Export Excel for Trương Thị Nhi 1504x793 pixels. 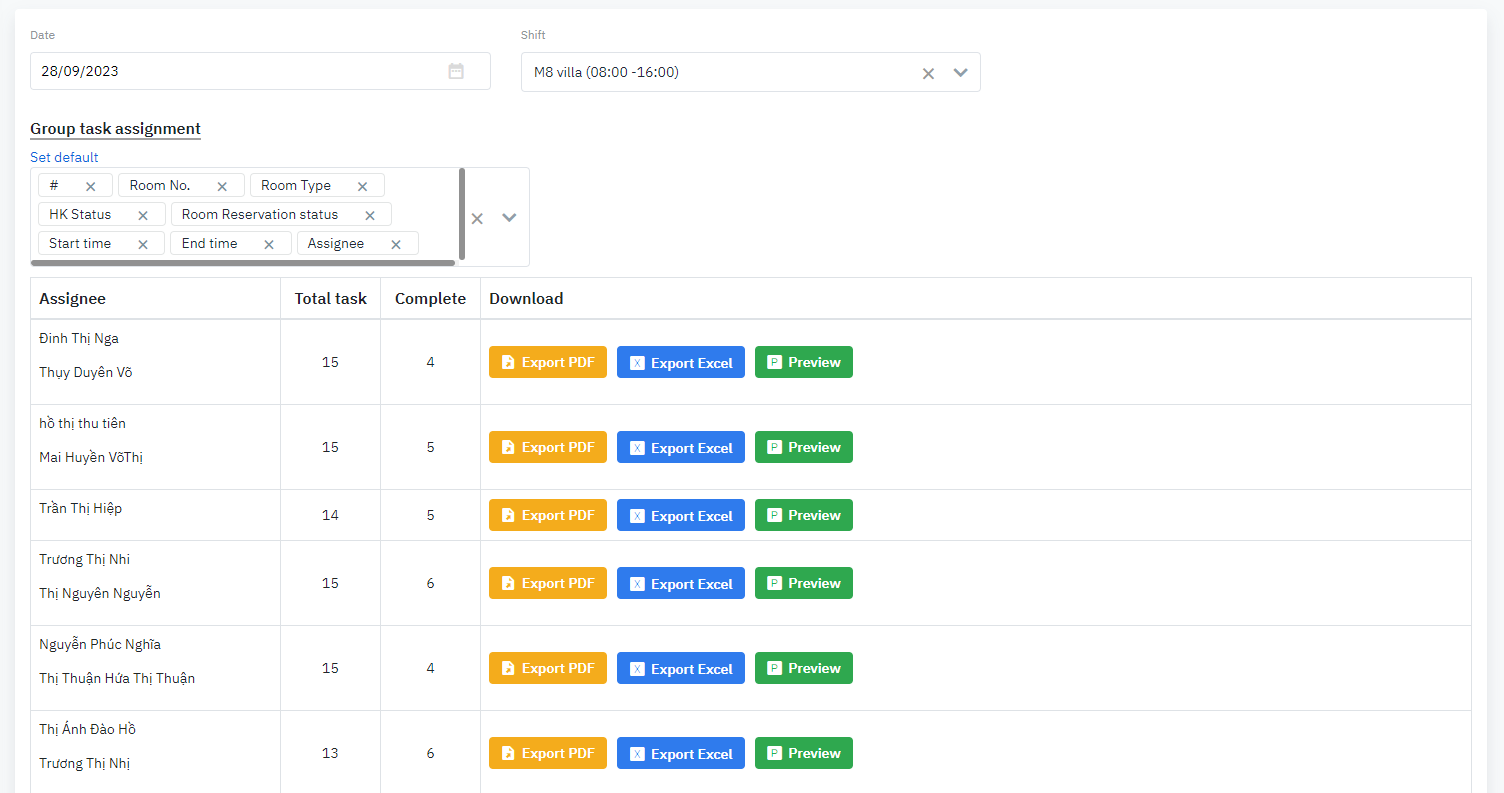tap(681, 583)
